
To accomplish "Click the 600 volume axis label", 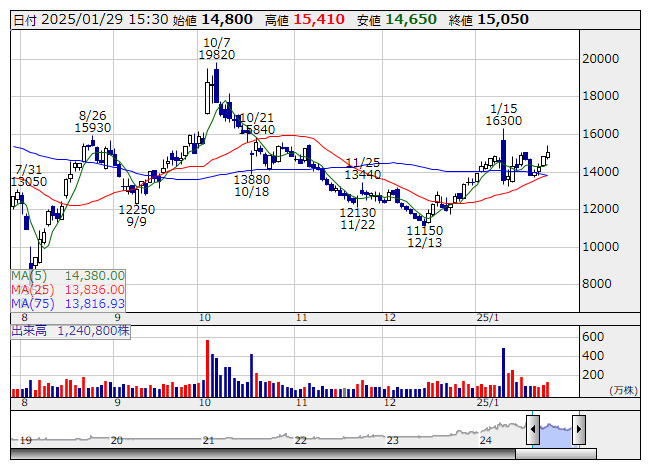I will 593,336.
